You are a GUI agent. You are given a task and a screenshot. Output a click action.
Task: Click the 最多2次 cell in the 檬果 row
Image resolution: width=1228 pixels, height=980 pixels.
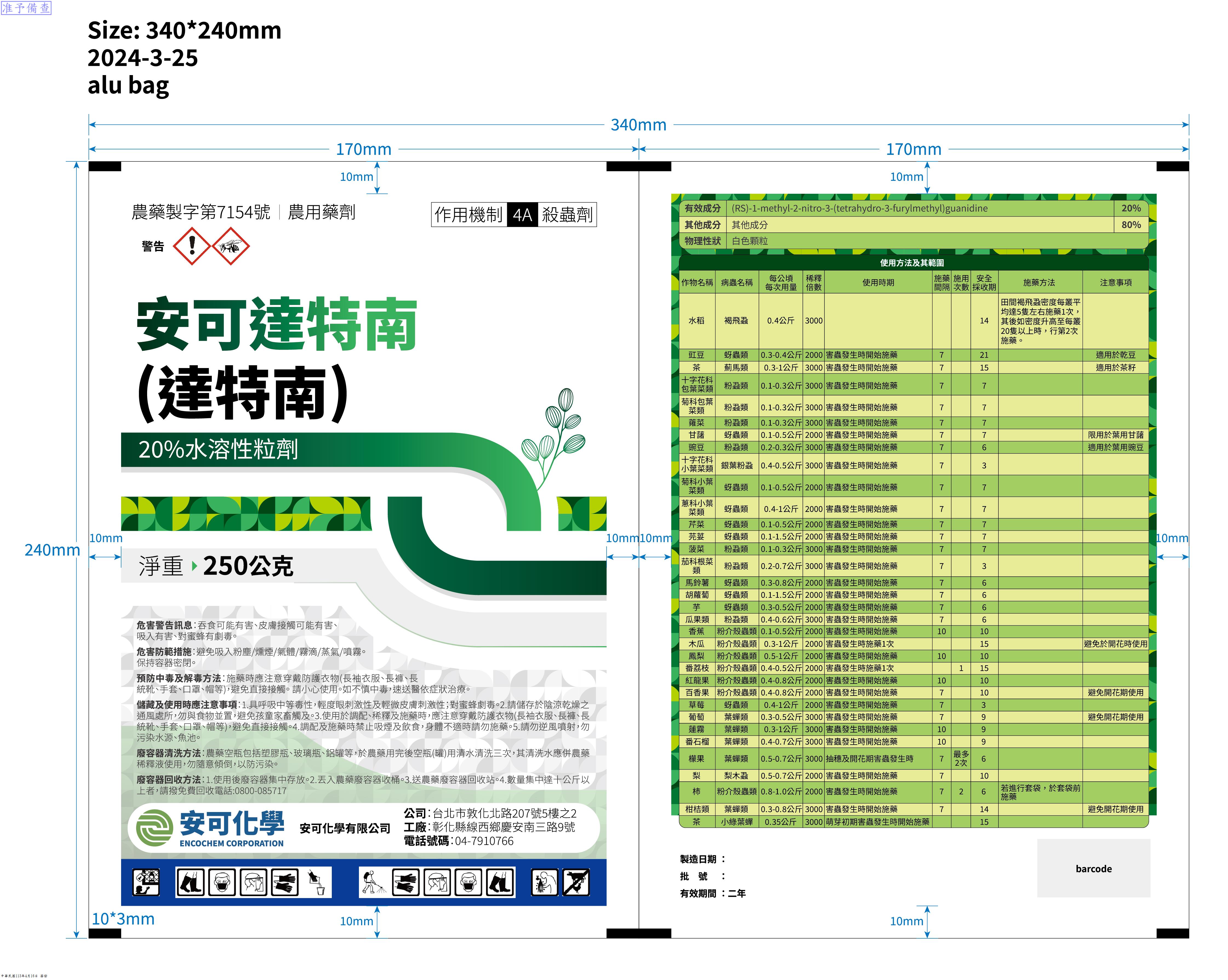(x=961, y=759)
